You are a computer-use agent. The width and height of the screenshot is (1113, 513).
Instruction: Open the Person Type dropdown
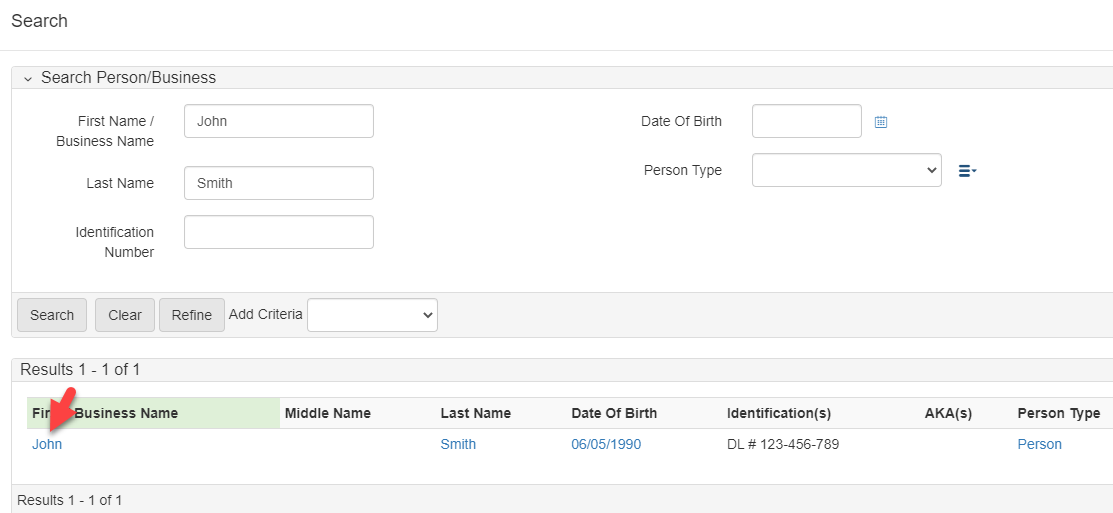[846, 170]
